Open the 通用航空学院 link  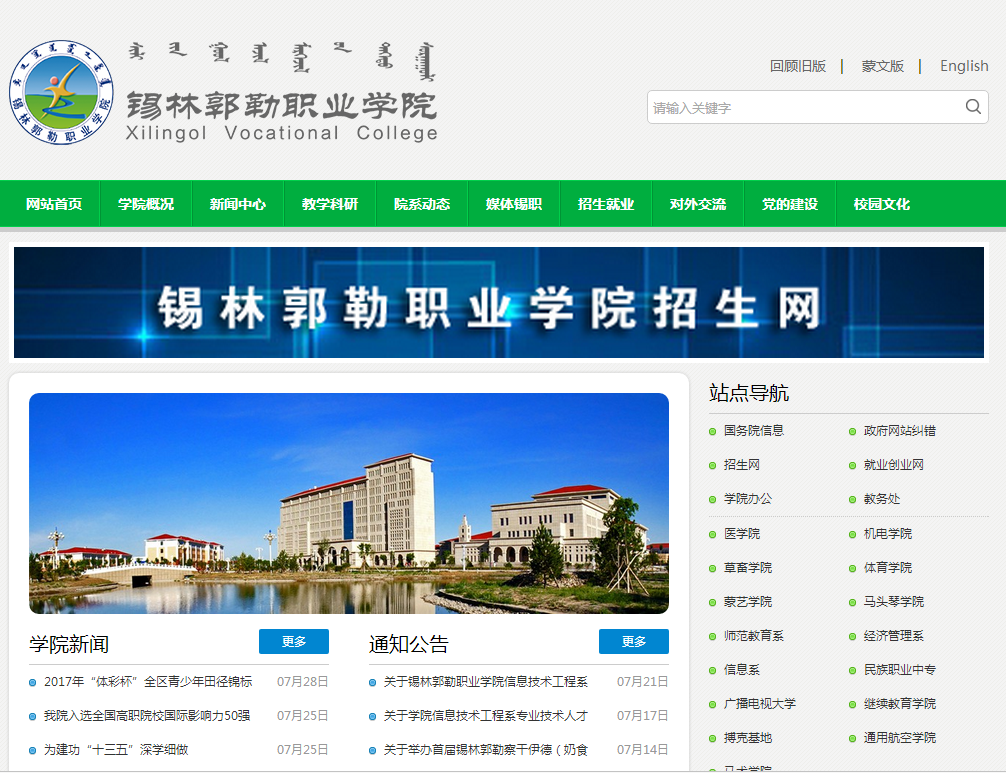(x=900, y=738)
